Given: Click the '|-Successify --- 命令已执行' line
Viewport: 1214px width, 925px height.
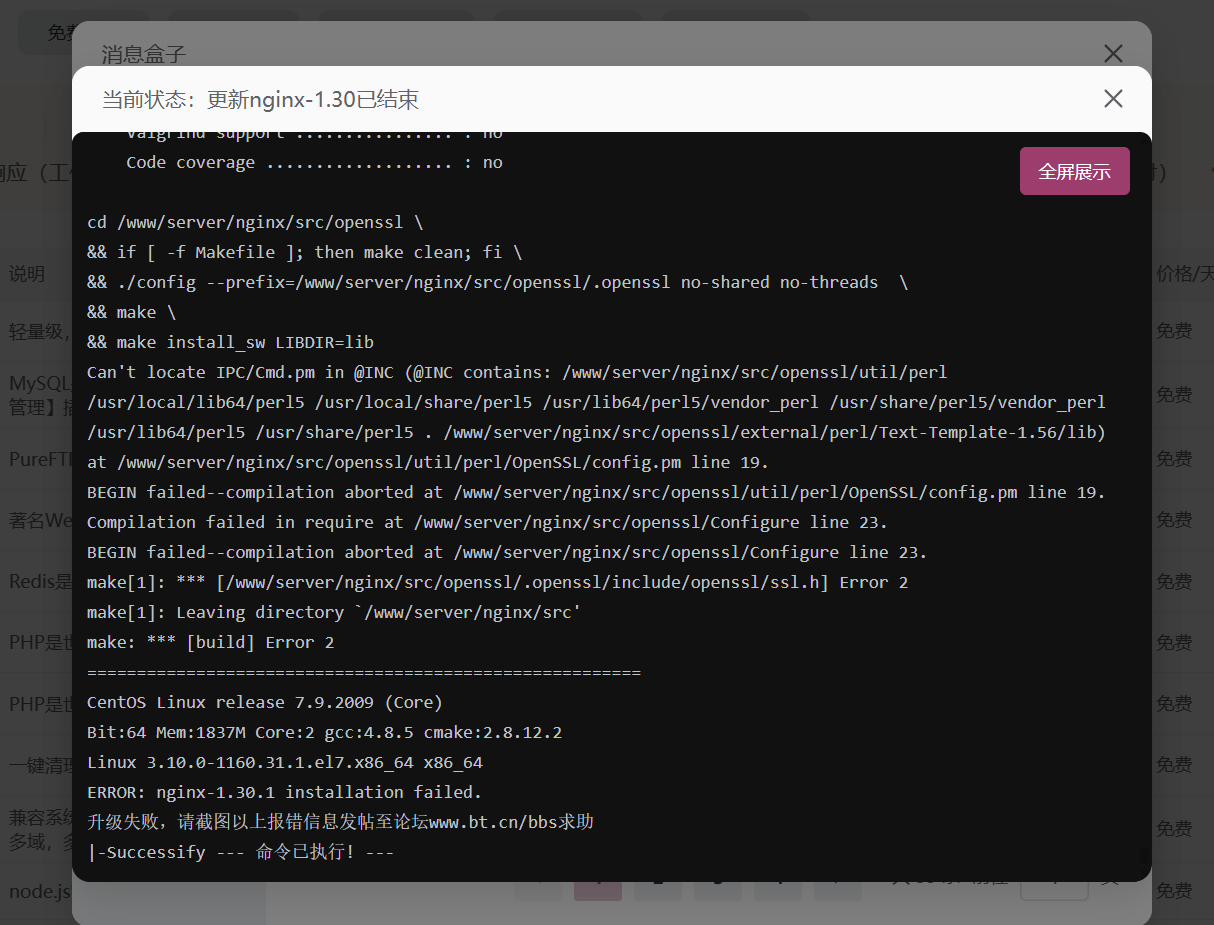Looking at the screenshot, I should [x=240, y=852].
